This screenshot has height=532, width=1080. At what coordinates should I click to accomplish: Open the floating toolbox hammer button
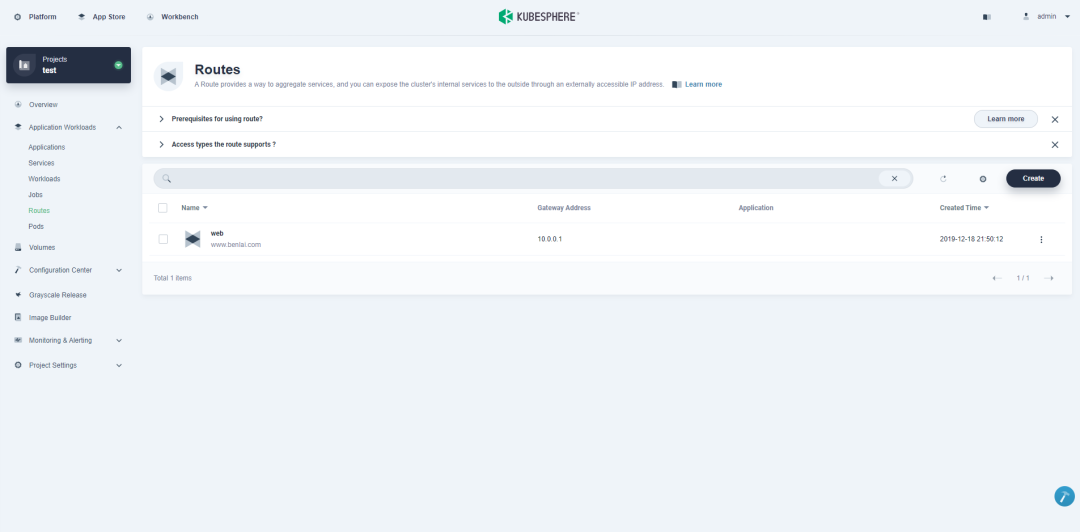pos(1064,496)
